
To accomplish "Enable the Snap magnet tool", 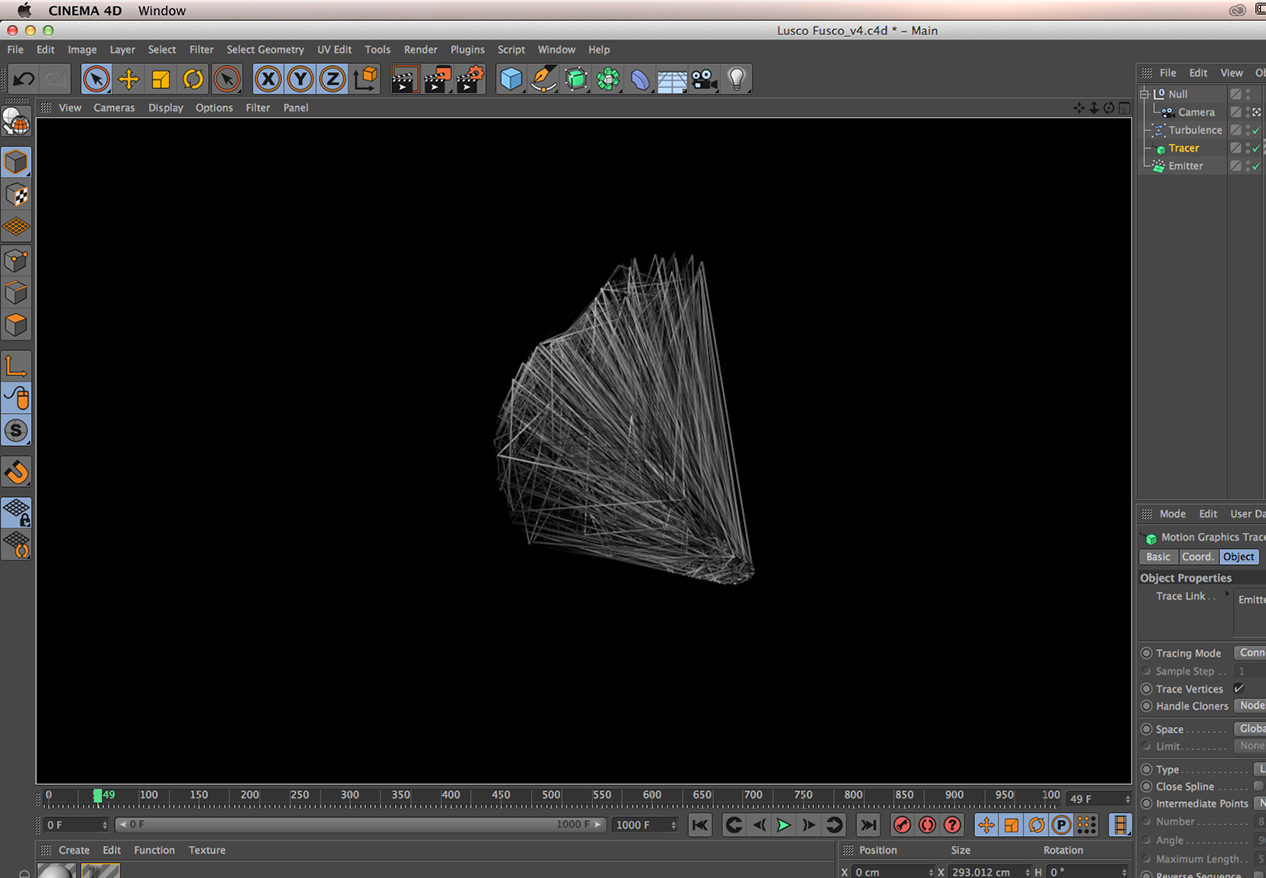I will 16,471.
